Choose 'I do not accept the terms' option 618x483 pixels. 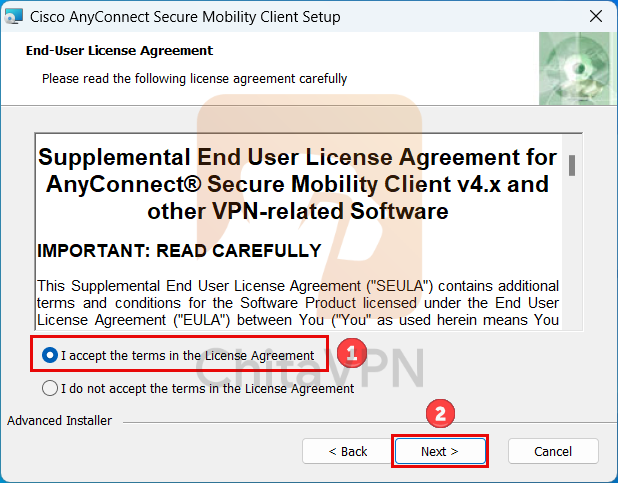pyautogui.click(x=50, y=388)
